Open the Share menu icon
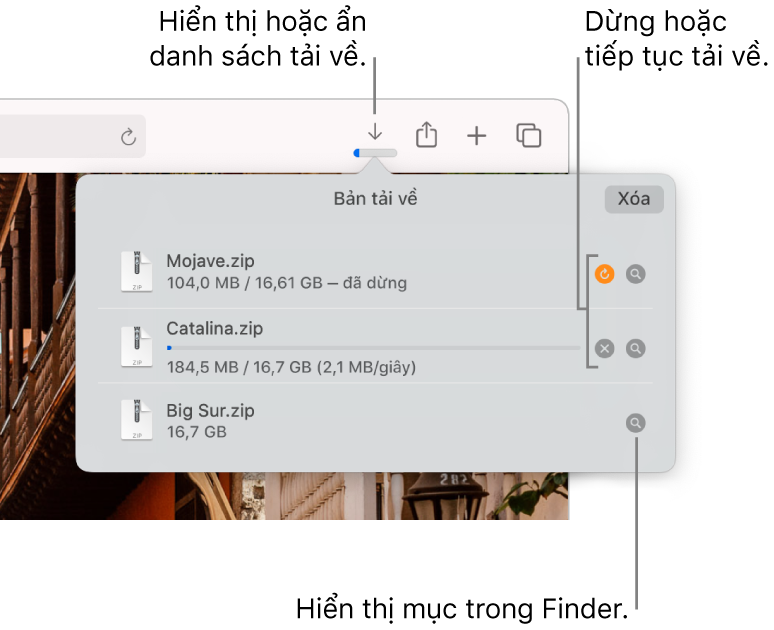 (x=426, y=134)
